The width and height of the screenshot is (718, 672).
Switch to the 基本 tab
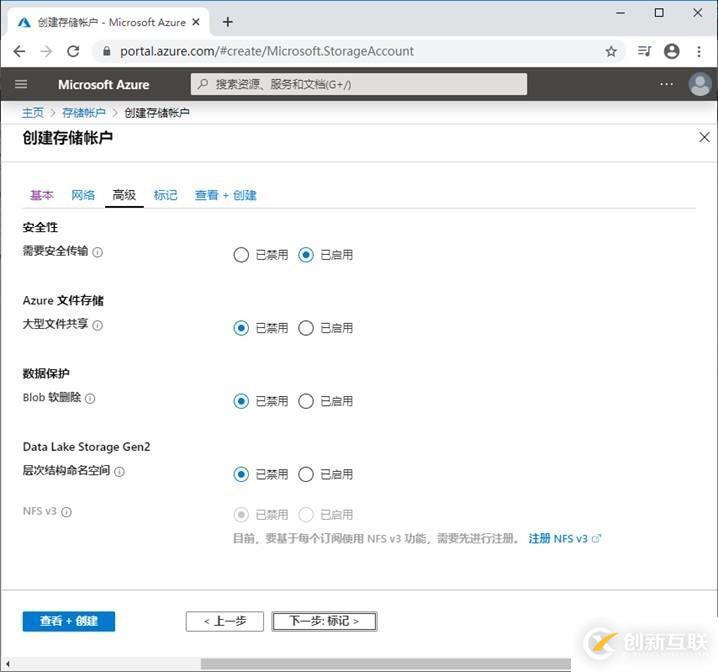42,195
